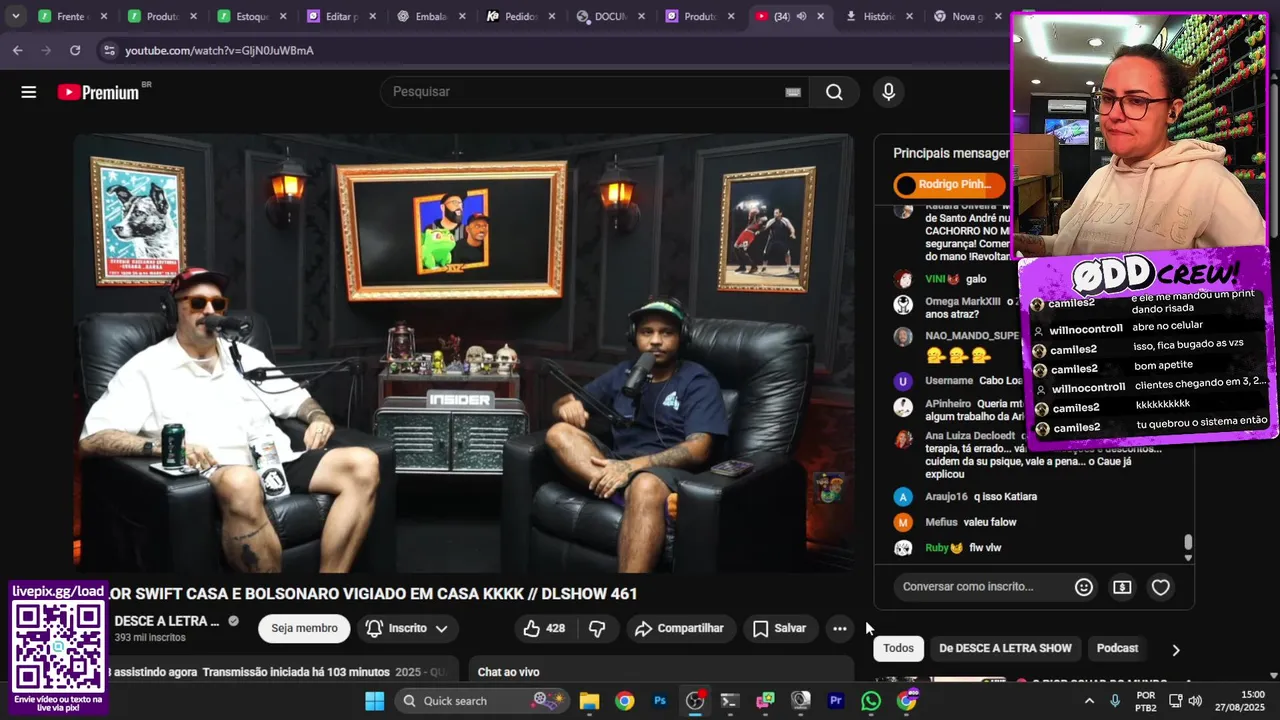Go back in browser history

(x=18, y=50)
